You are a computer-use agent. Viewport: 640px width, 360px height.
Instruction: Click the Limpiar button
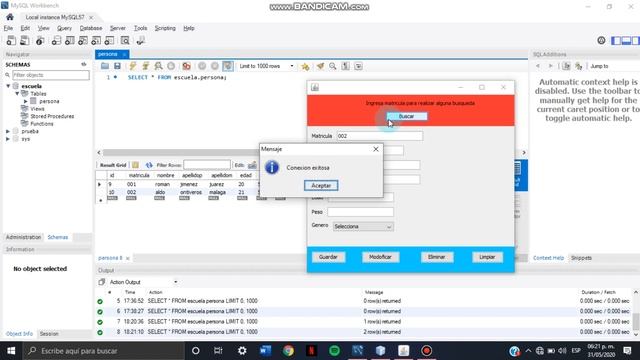point(487,257)
